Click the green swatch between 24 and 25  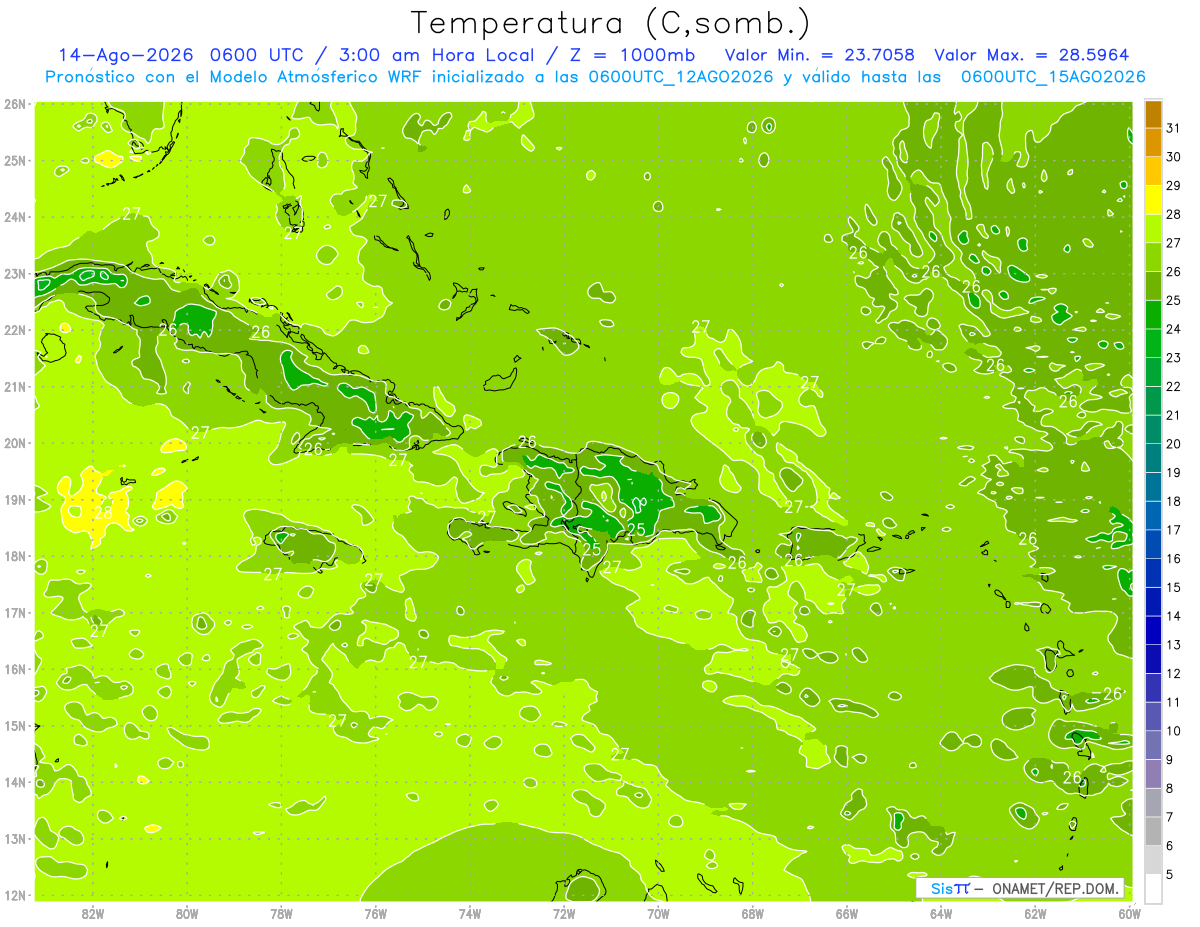1153,315
